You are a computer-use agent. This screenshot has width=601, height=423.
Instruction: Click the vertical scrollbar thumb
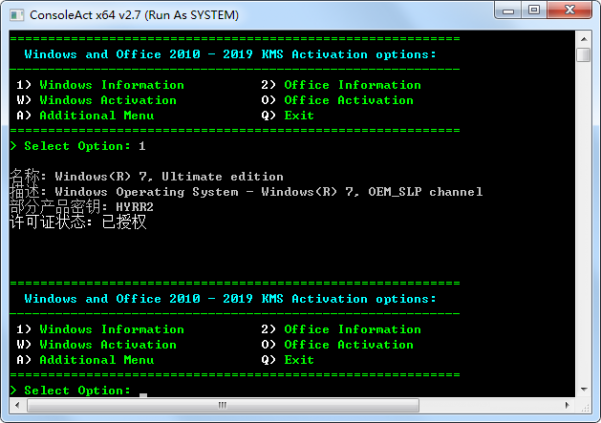point(583,54)
